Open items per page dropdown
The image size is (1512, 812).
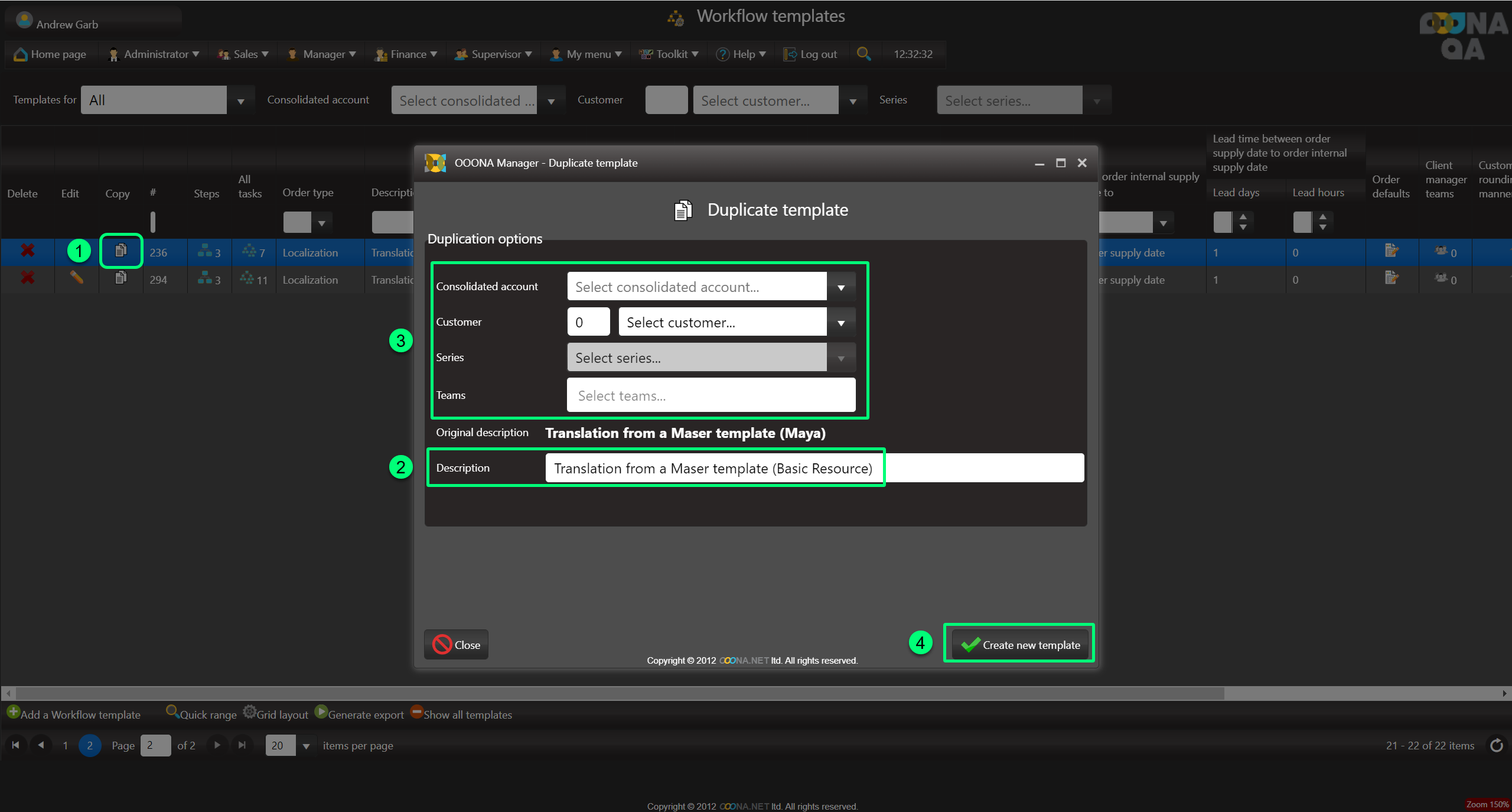(306, 746)
